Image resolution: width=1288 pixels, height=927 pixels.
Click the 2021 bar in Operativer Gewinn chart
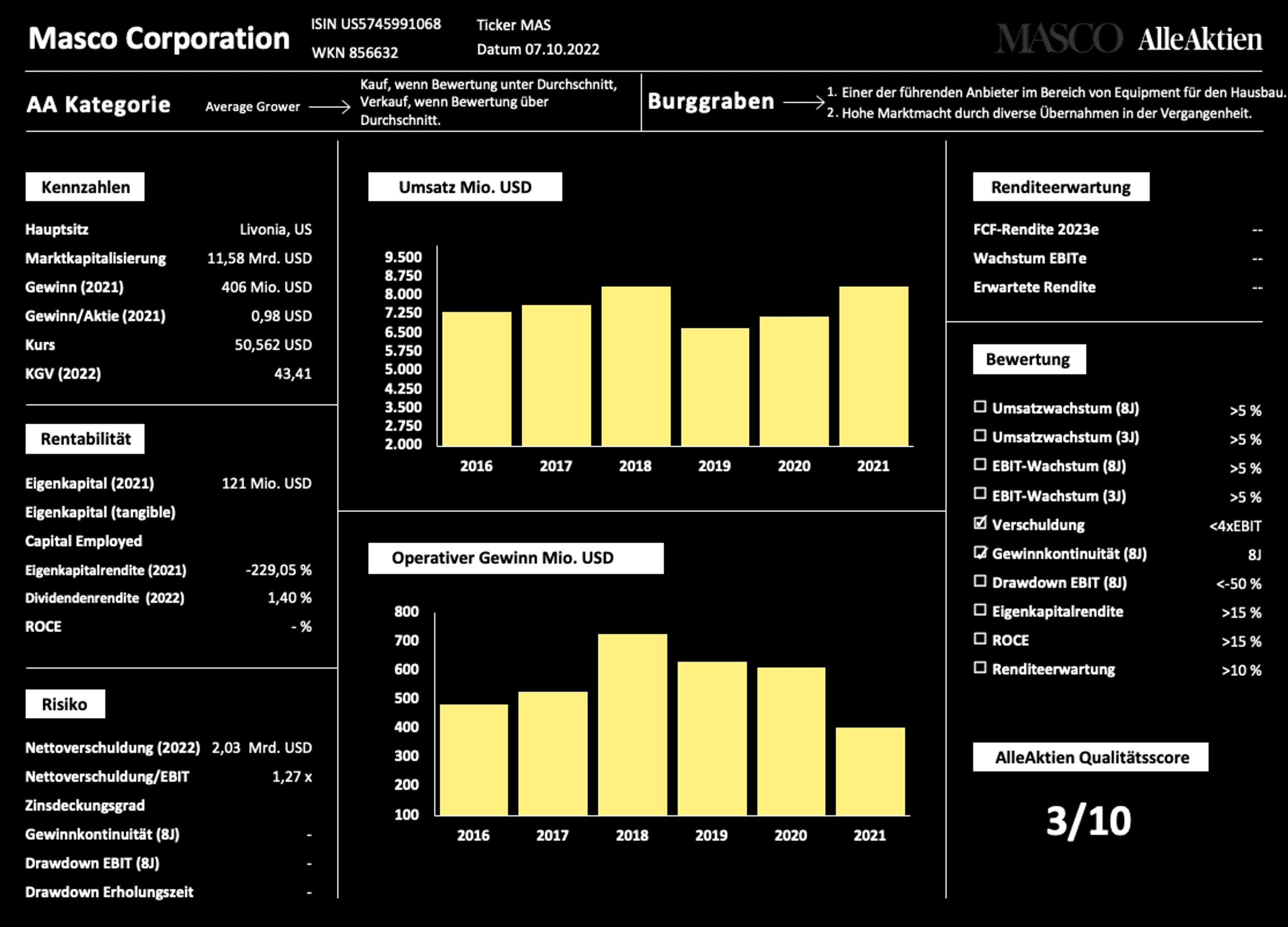tap(870, 772)
